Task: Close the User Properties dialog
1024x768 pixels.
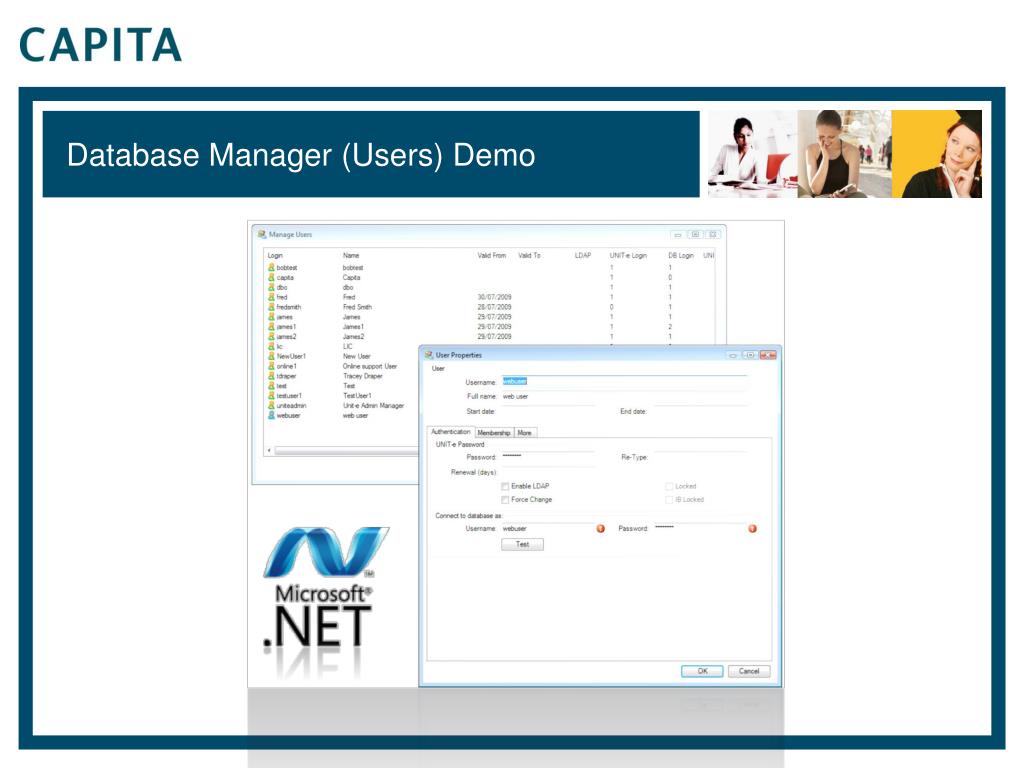Action: tap(768, 355)
